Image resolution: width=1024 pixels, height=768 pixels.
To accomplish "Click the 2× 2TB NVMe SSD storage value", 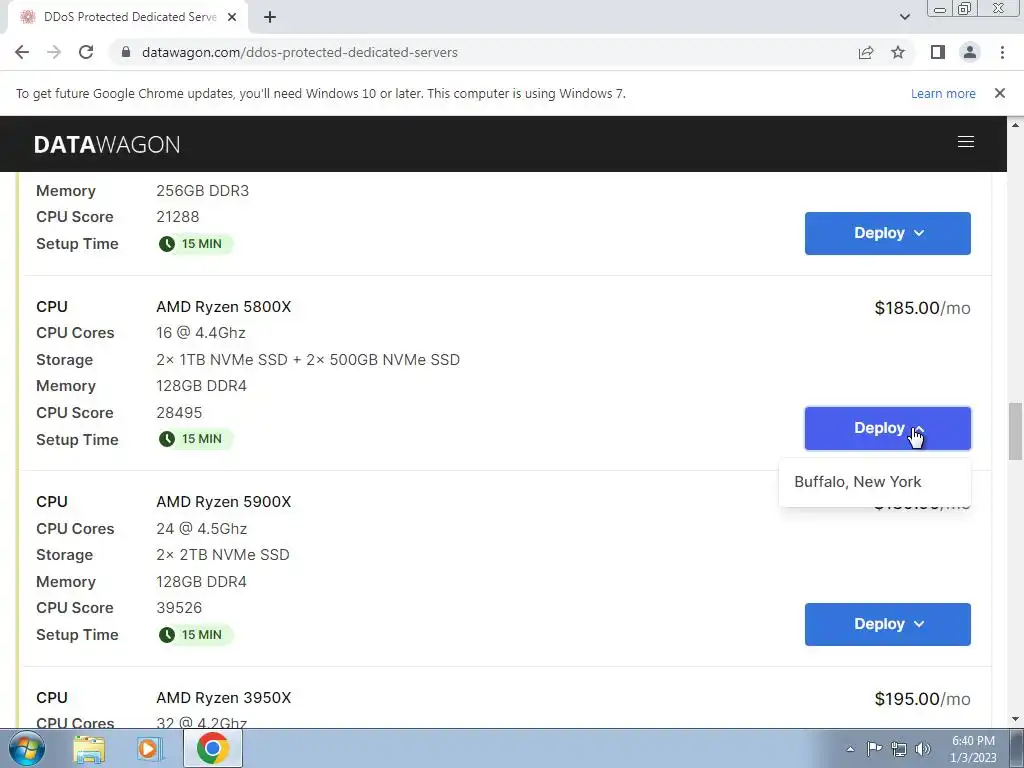I will click(223, 555).
